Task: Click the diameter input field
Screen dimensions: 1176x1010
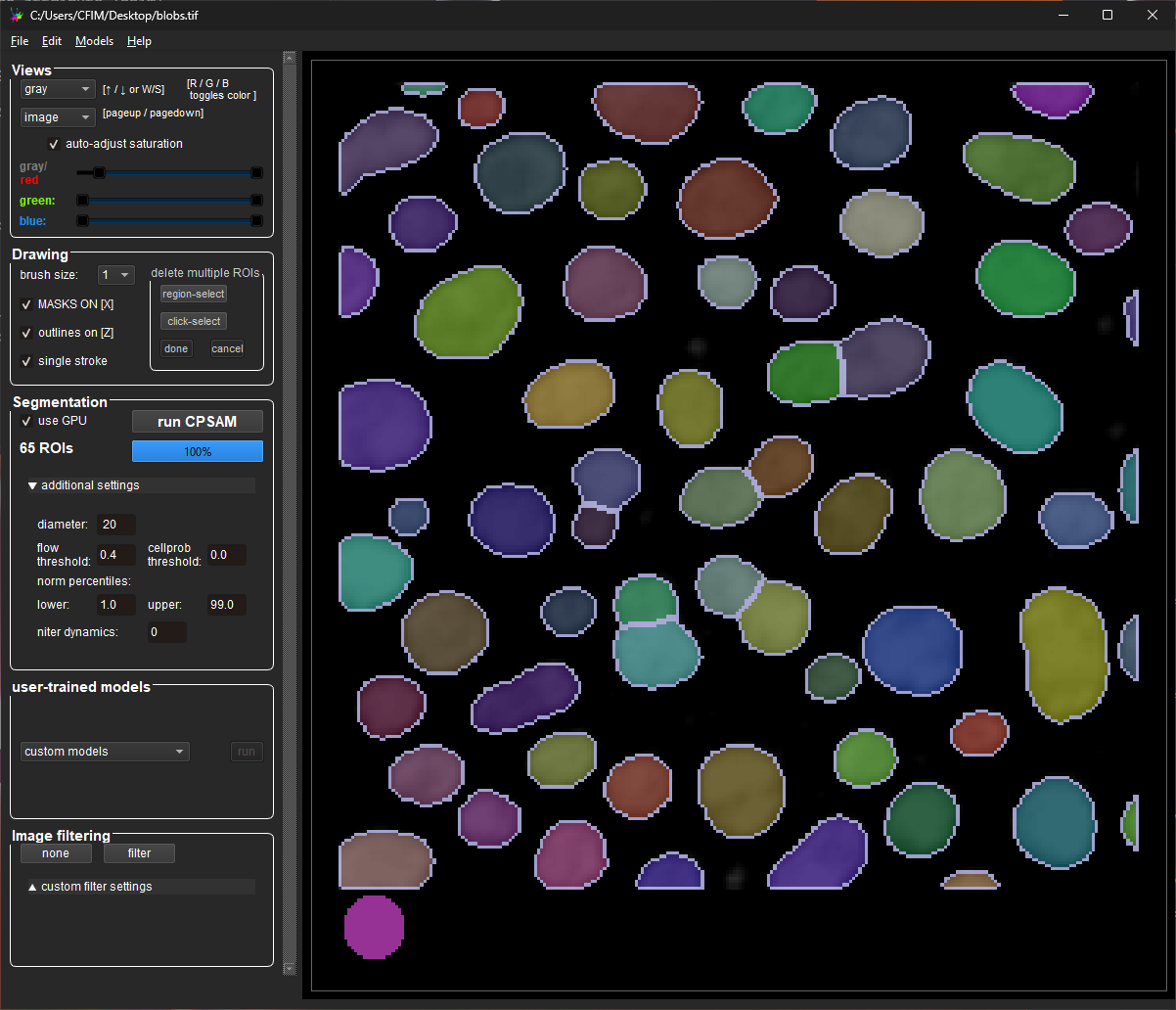Action: [x=116, y=525]
